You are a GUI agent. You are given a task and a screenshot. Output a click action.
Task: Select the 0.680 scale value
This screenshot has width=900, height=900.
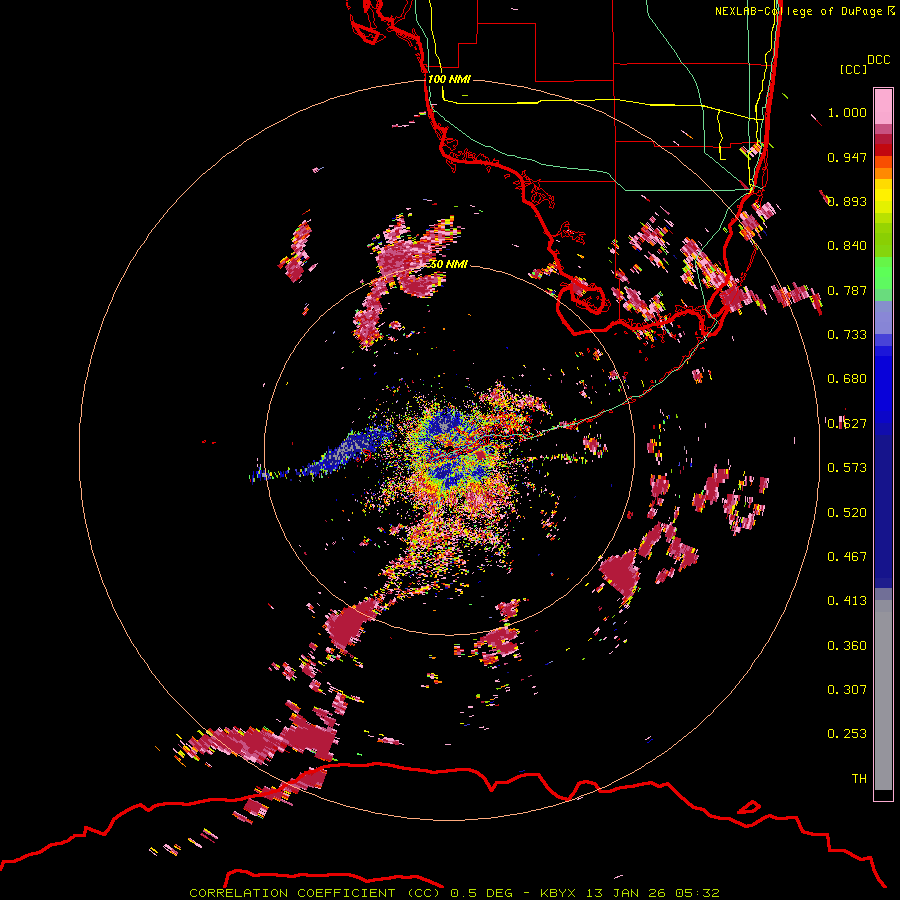pos(847,379)
